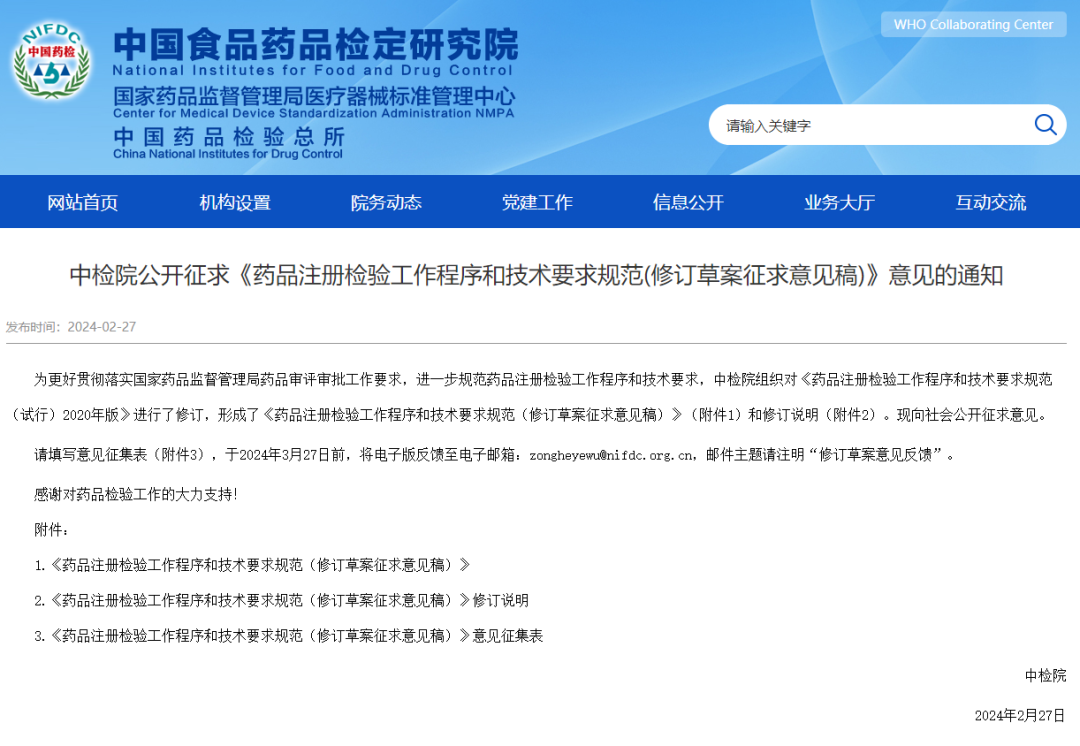Click the magnifier search icon
This screenshot has height=746, width=1080.
pos(1045,125)
